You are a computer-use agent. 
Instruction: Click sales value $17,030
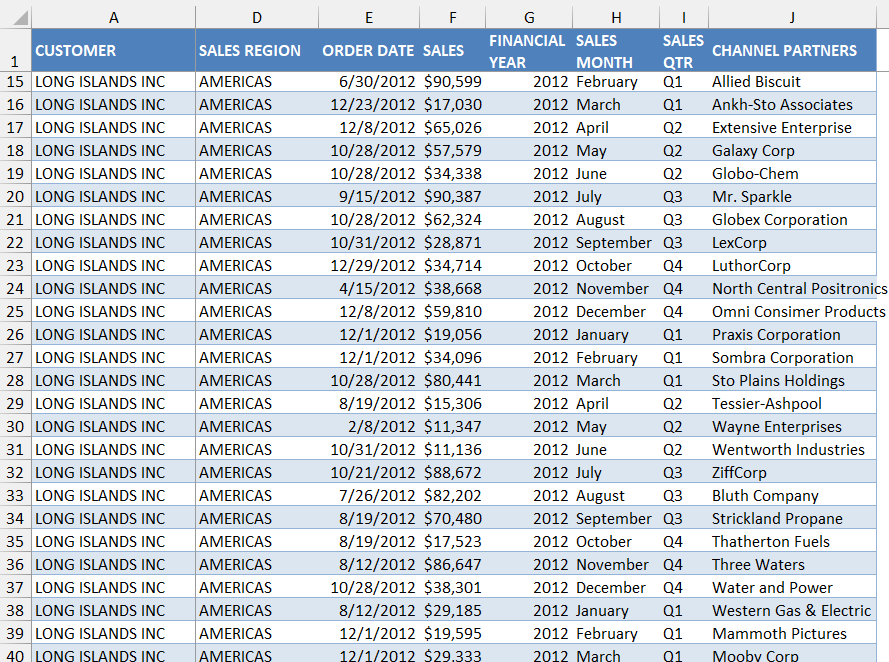tap(452, 105)
